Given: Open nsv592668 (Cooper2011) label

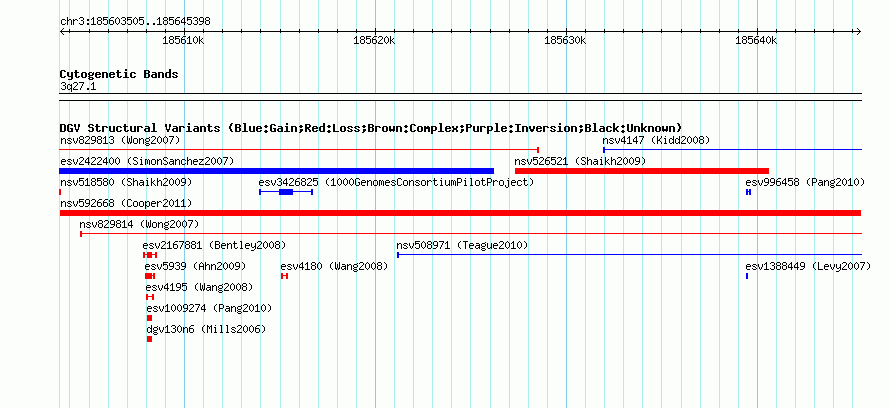Looking at the screenshot, I should 126,203.
